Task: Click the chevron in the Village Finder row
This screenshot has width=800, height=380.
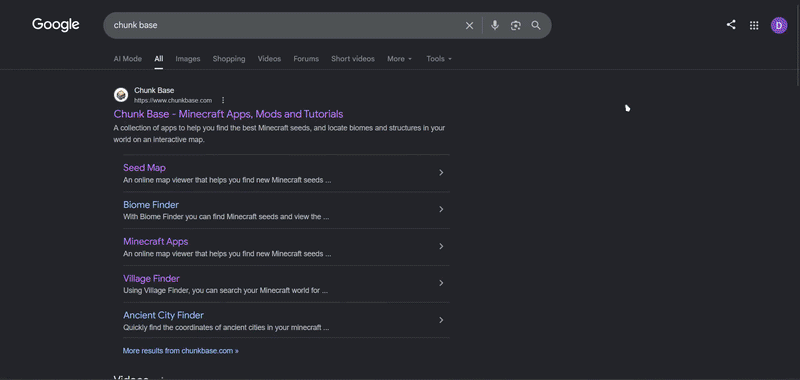Action: click(x=441, y=283)
